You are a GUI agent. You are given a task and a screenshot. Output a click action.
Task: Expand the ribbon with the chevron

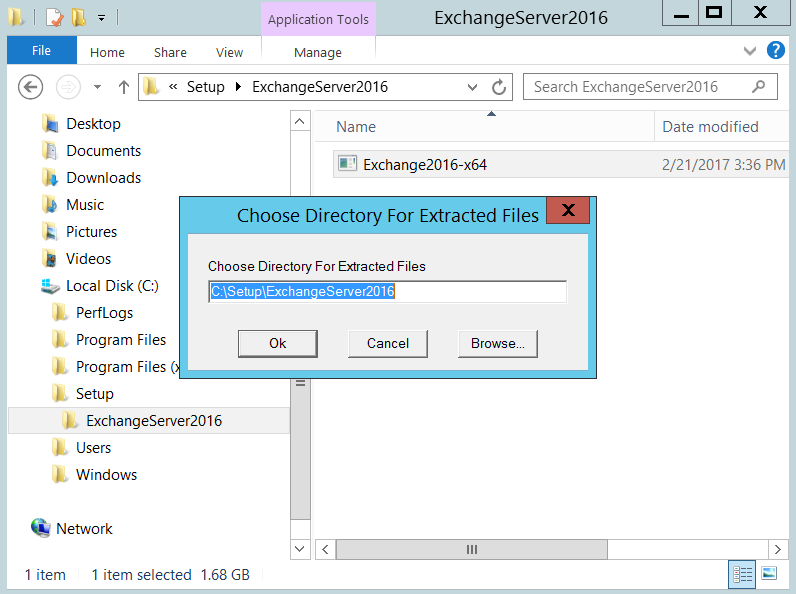750,51
